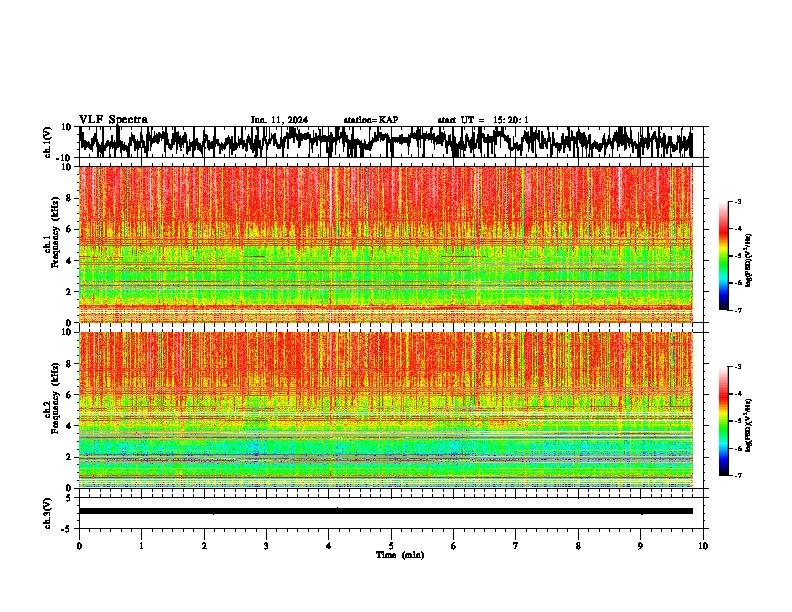Click the ch.2 frequency spectrogram panel
The image size is (792, 612).
386,410
